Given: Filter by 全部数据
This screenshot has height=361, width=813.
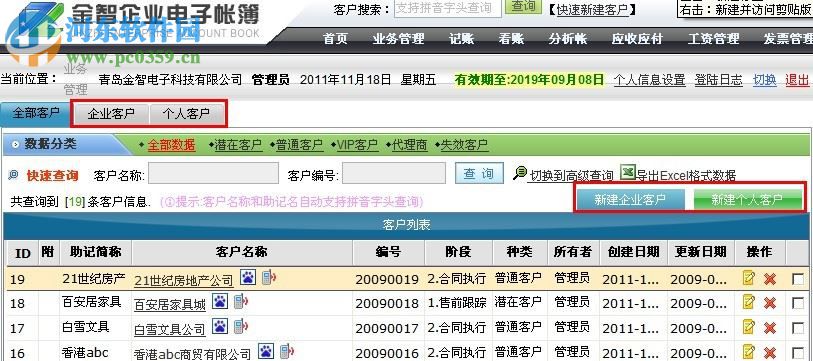Looking at the screenshot, I should pyautogui.click(x=172, y=145).
